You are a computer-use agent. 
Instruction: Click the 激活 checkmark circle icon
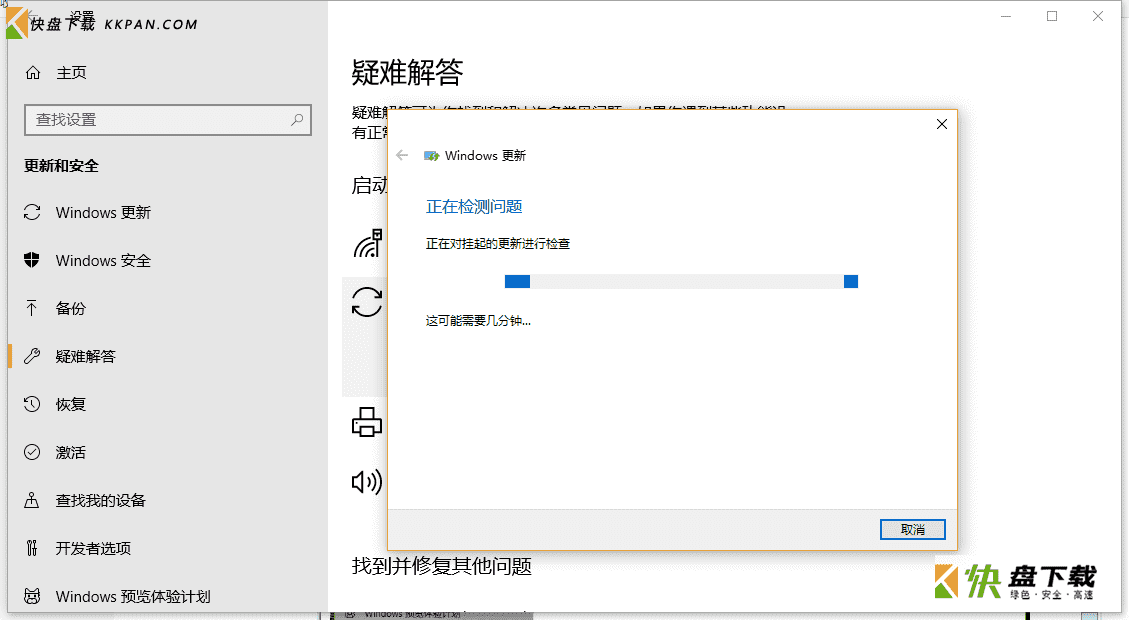tap(32, 452)
